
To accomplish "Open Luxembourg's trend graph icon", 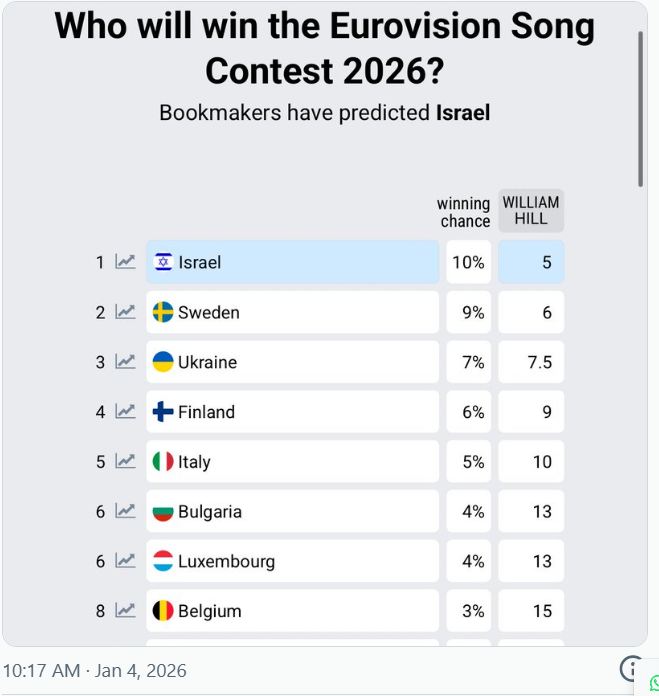I will click(125, 561).
